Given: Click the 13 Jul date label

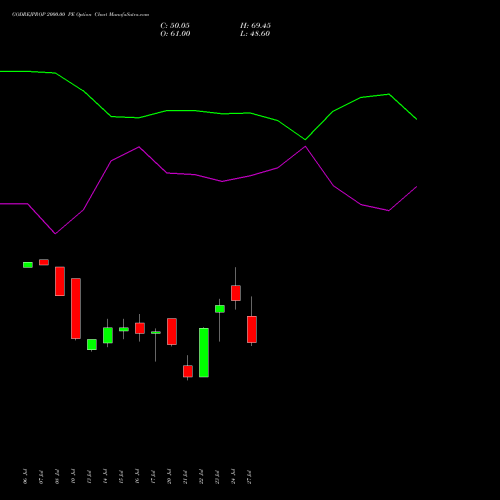Looking at the screenshot, I should click(89, 476).
